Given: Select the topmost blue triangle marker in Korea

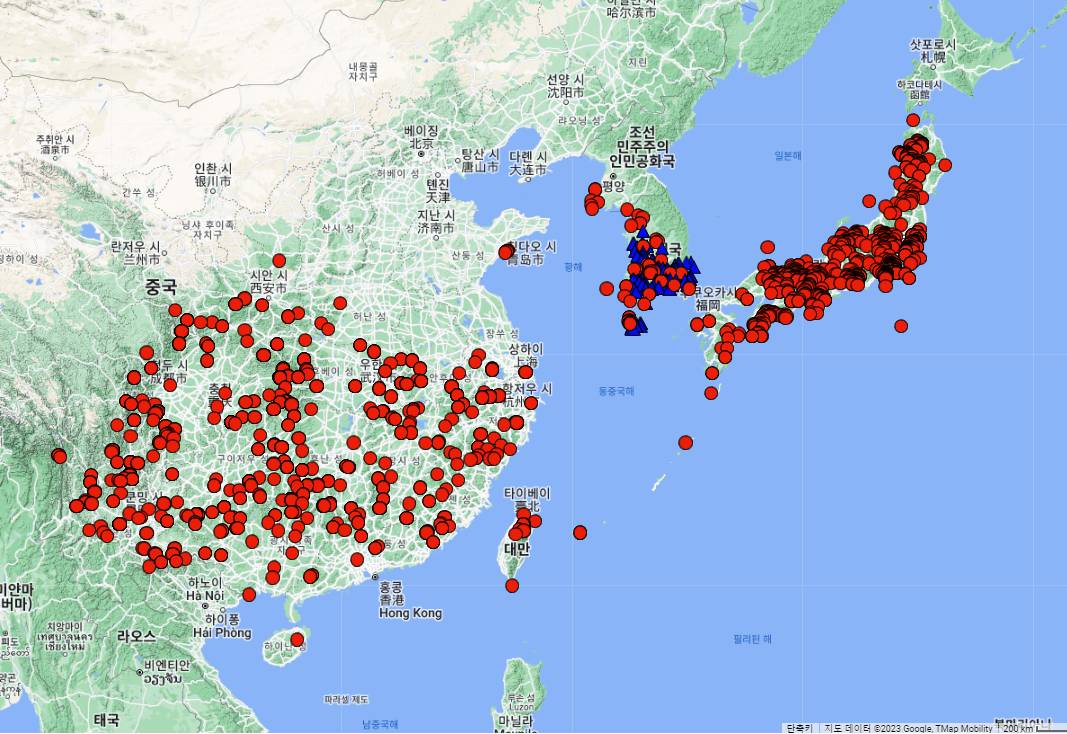Looking at the screenshot, I should (x=634, y=242).
